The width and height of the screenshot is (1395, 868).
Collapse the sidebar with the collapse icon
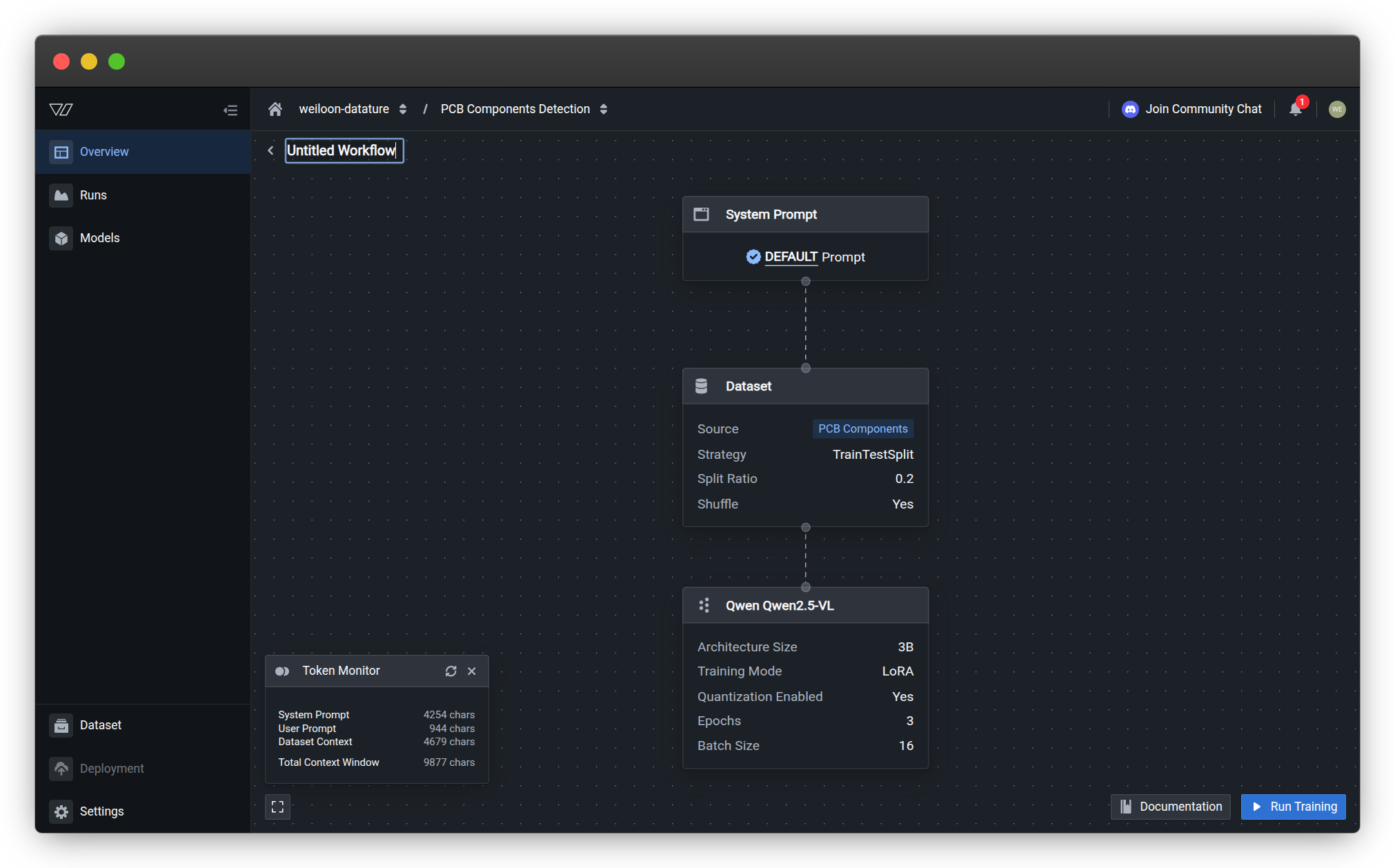point(230,110)
